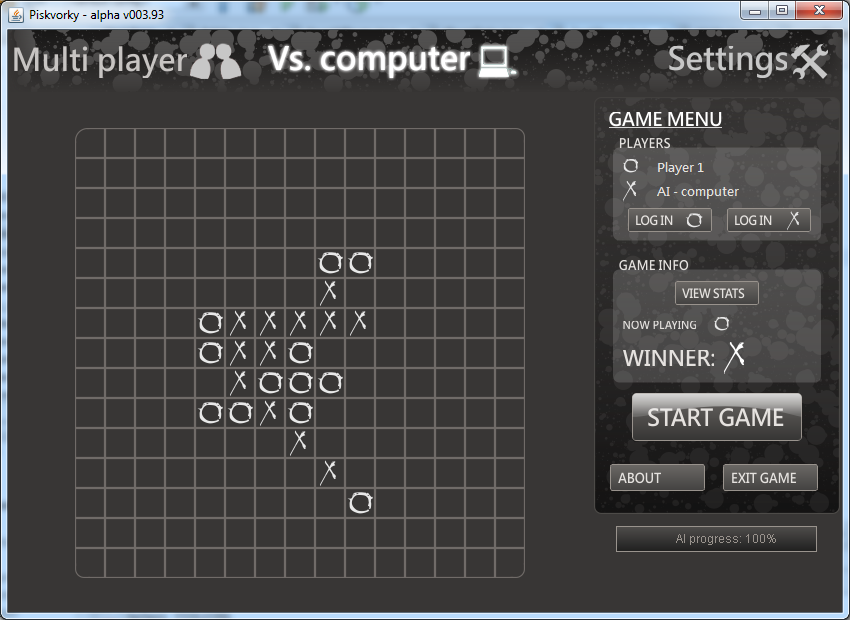Open VIEW STATS
This screenshot has width=850, height=620.
pos(717,293)
